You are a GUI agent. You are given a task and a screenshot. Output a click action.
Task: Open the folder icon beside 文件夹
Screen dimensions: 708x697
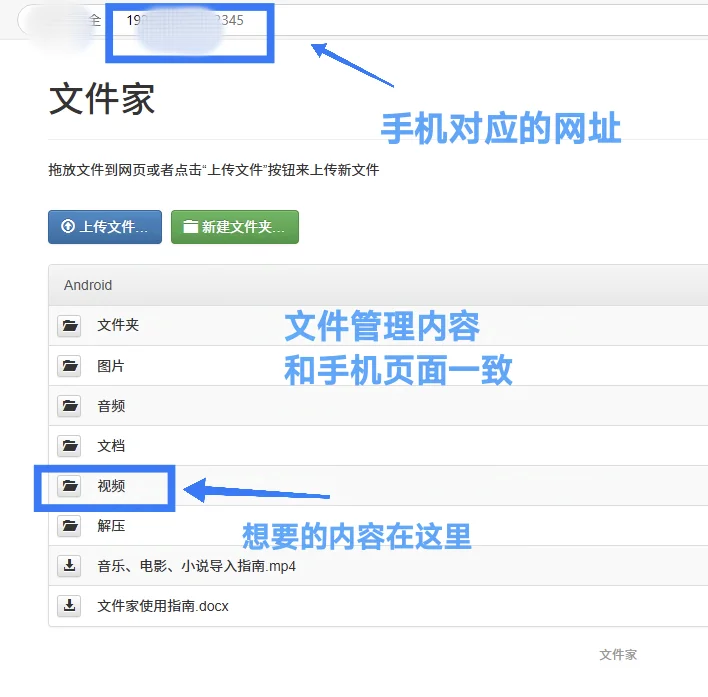[69, 325]
